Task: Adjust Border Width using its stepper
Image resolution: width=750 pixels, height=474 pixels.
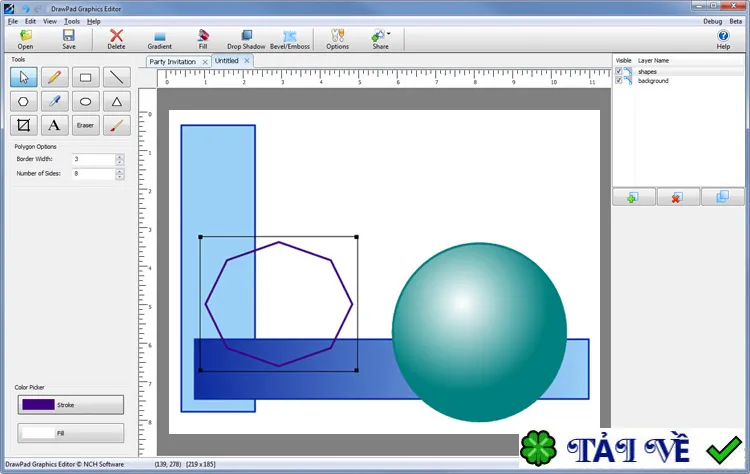Action: 120,159
